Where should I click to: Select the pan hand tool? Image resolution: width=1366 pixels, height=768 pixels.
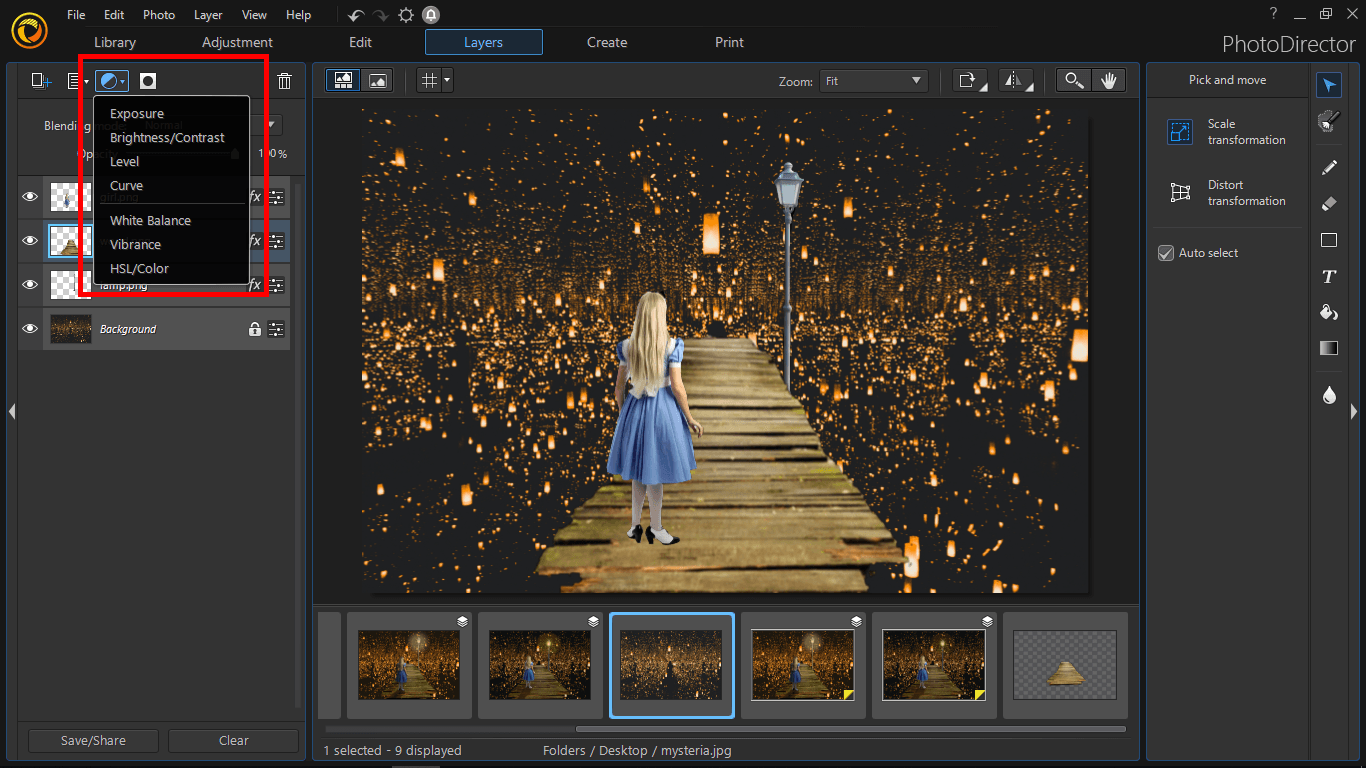click(x=1108, y=81)
